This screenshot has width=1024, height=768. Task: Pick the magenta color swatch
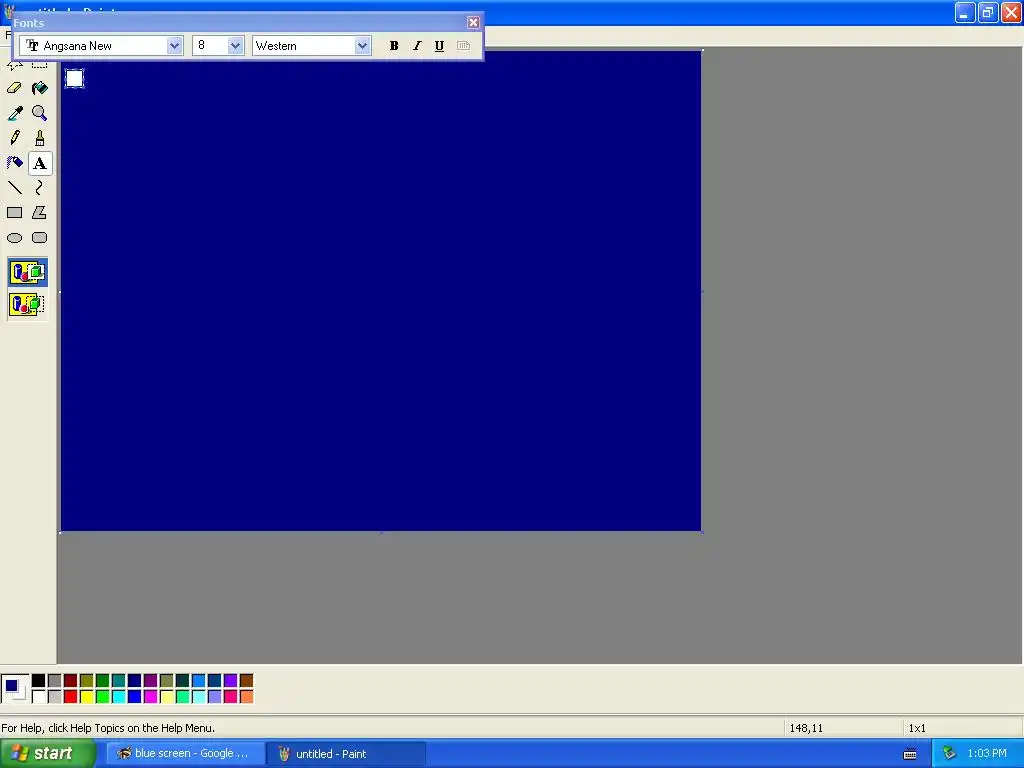click(150, 697)
